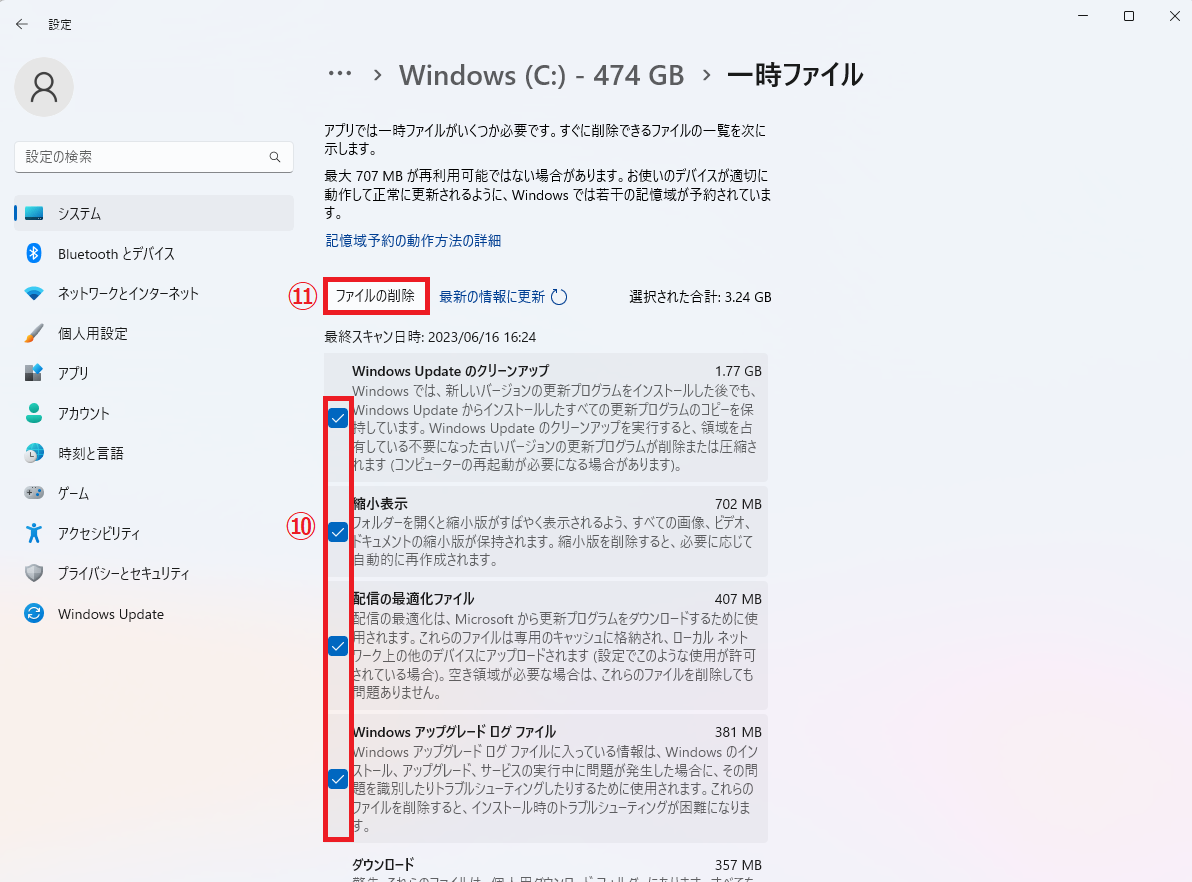The image size is (1192, 882).
Task: Close the 設定 window
Action: (x=1175, y=16)
